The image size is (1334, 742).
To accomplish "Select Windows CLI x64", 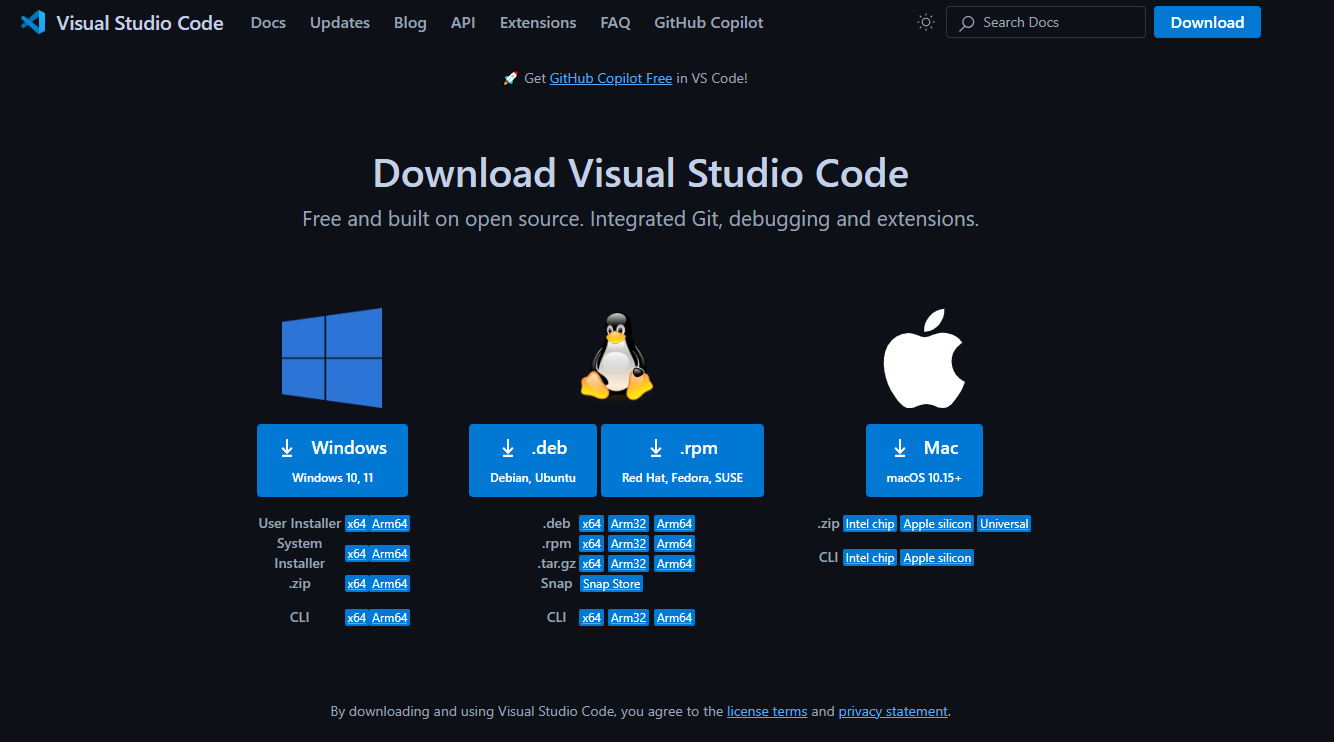I will point(356,618).
